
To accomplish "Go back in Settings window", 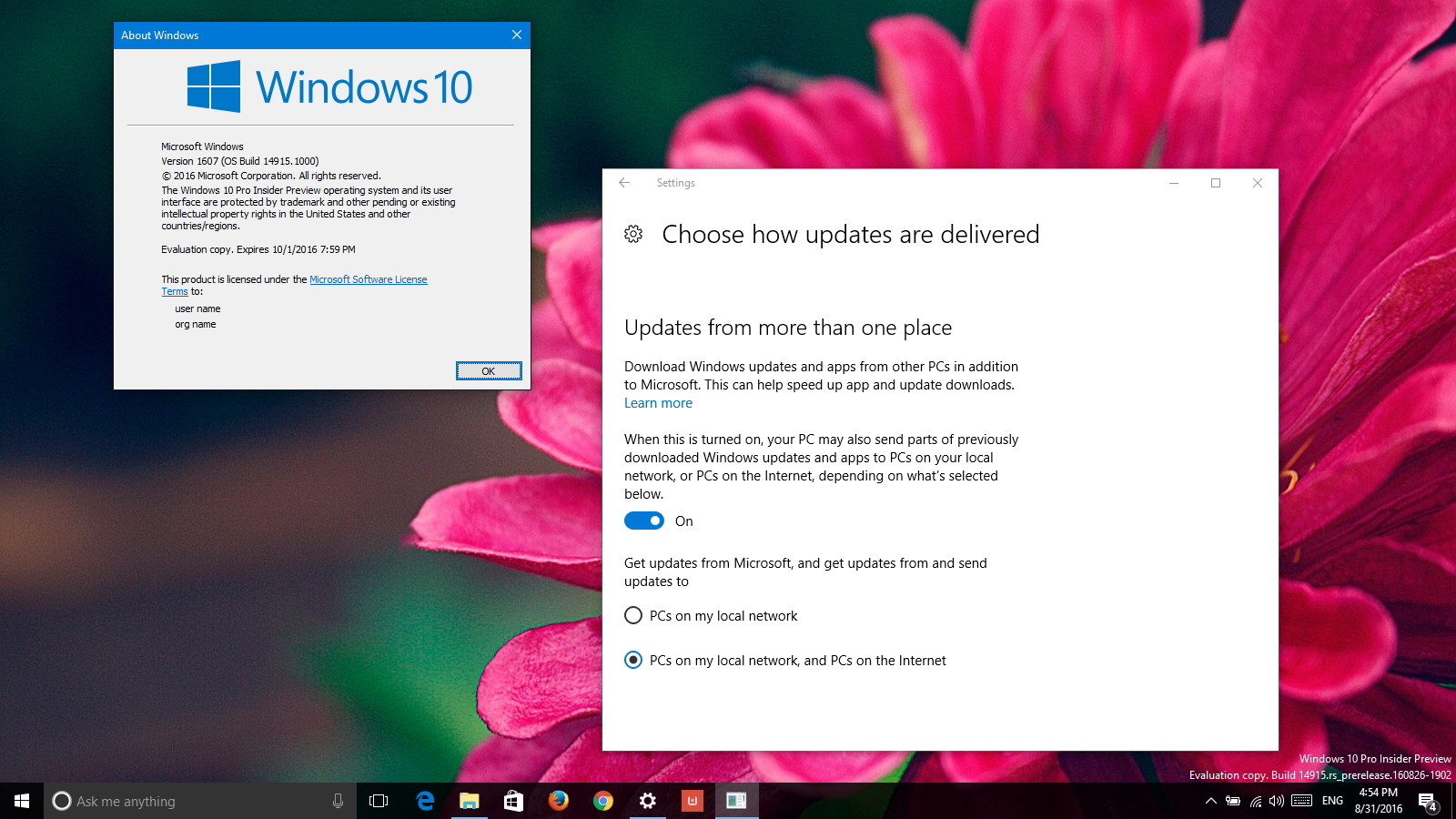I will click(x=624, y=183).
